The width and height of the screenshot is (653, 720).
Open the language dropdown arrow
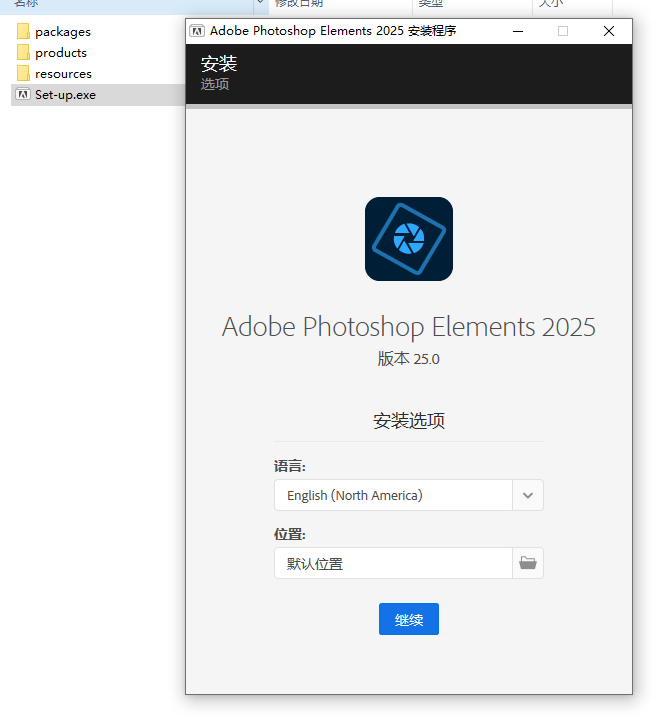click(528, 495)
